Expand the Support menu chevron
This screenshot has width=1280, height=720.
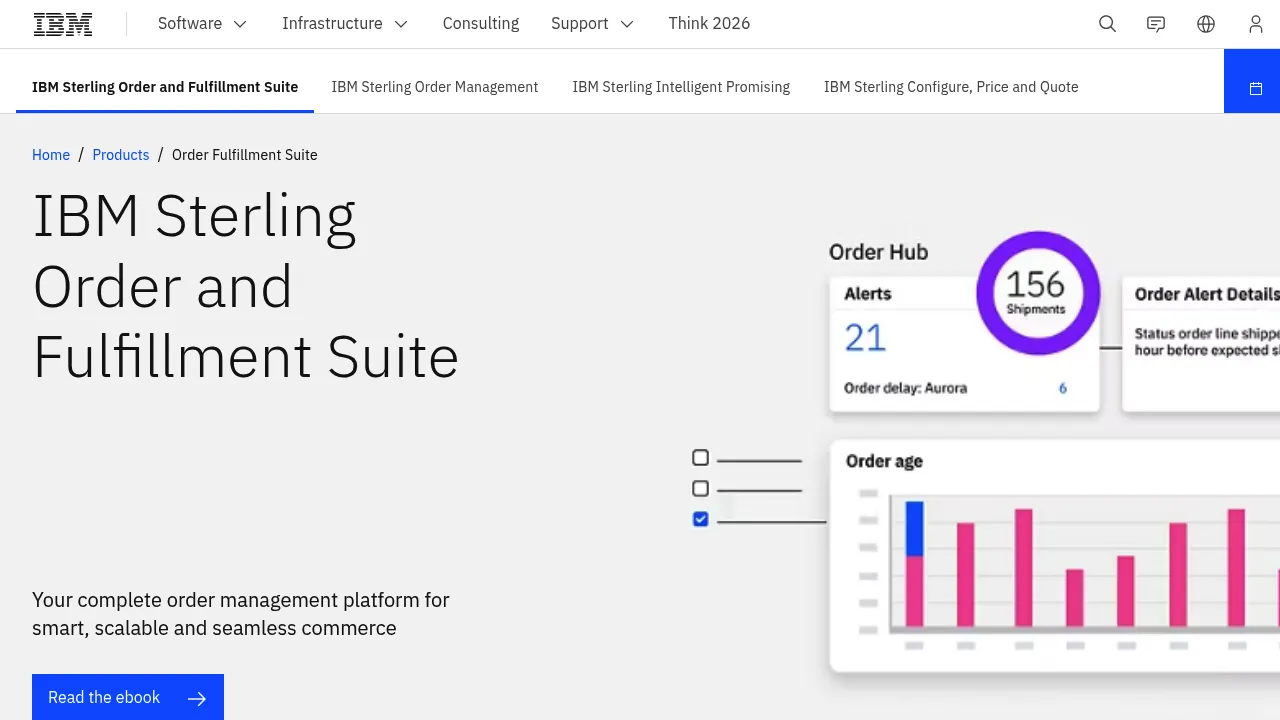pos(627,24)
